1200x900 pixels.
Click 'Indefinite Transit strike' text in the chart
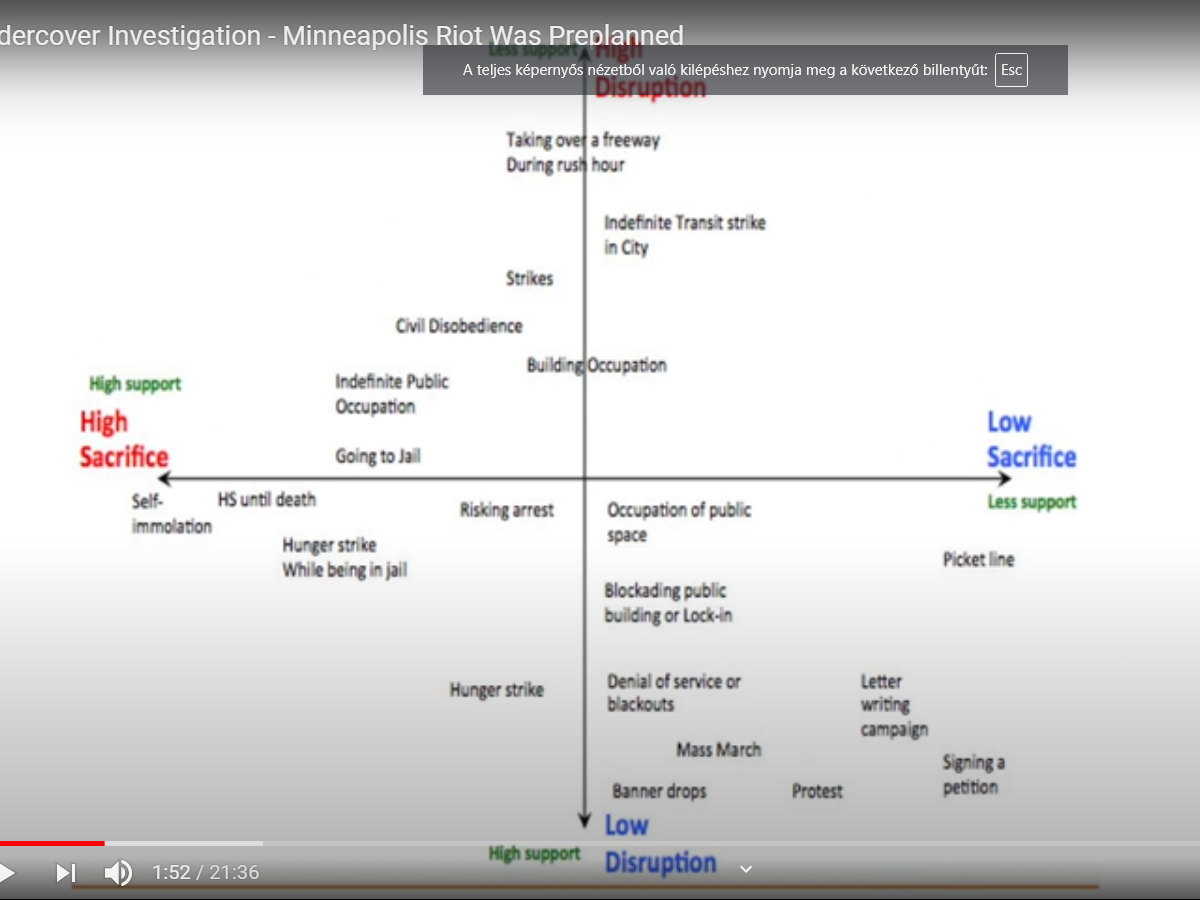[x=684, y=223]
